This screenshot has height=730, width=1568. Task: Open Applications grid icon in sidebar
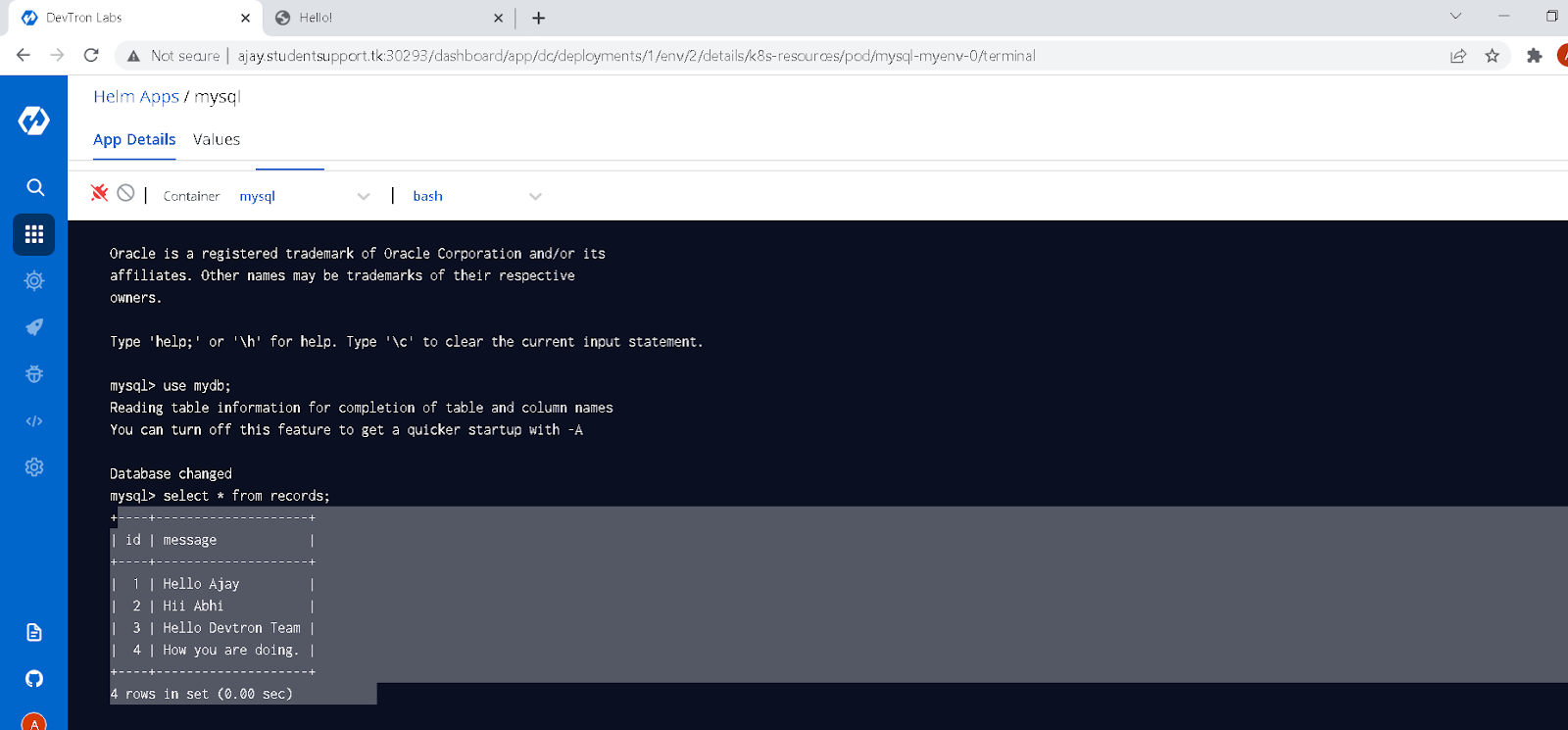pyautogui.click(x=34, y=234)
